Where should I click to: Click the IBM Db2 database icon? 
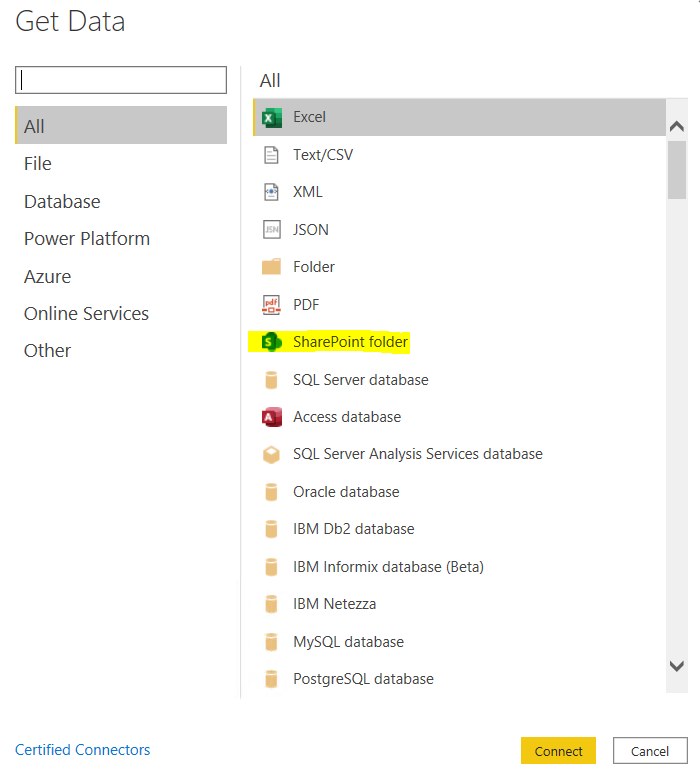tap(271, 529)
